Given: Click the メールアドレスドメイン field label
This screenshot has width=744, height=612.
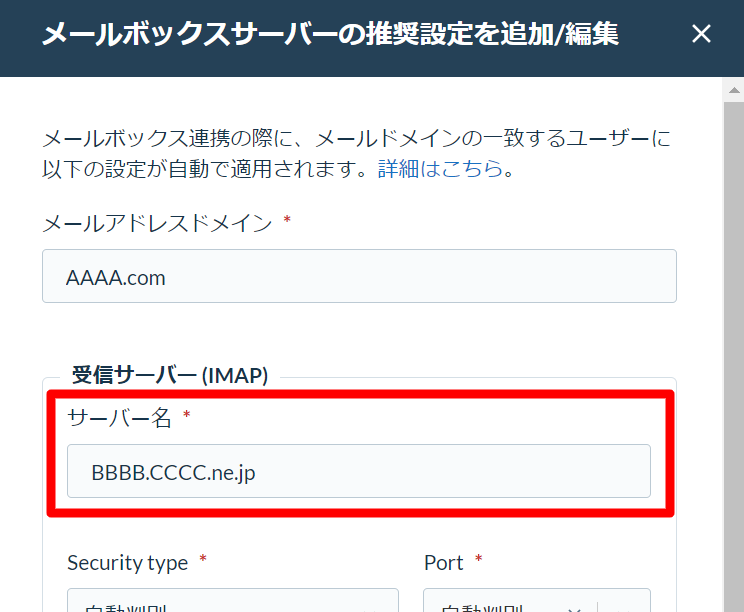Looking at the screenshot, I should [157, 223].
